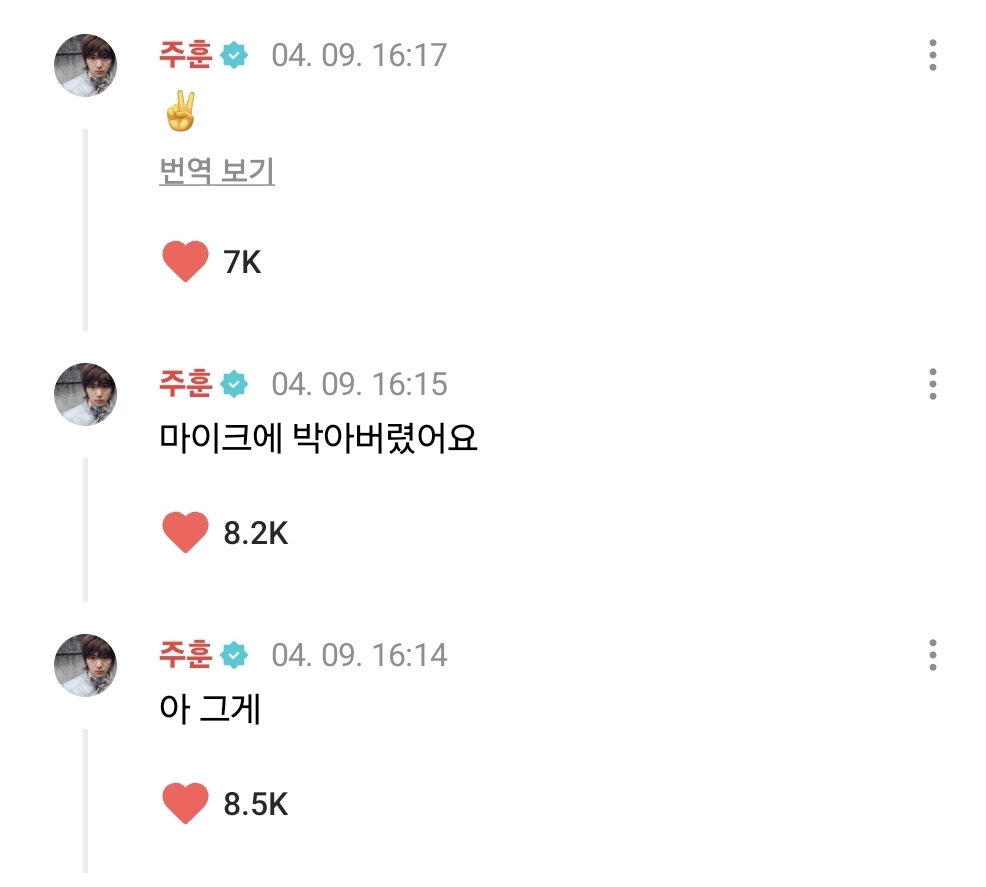Click 주훈 username on 16:14 post
Image resolution: width=986 pixels, height=887 pixels.
[185, 654]
